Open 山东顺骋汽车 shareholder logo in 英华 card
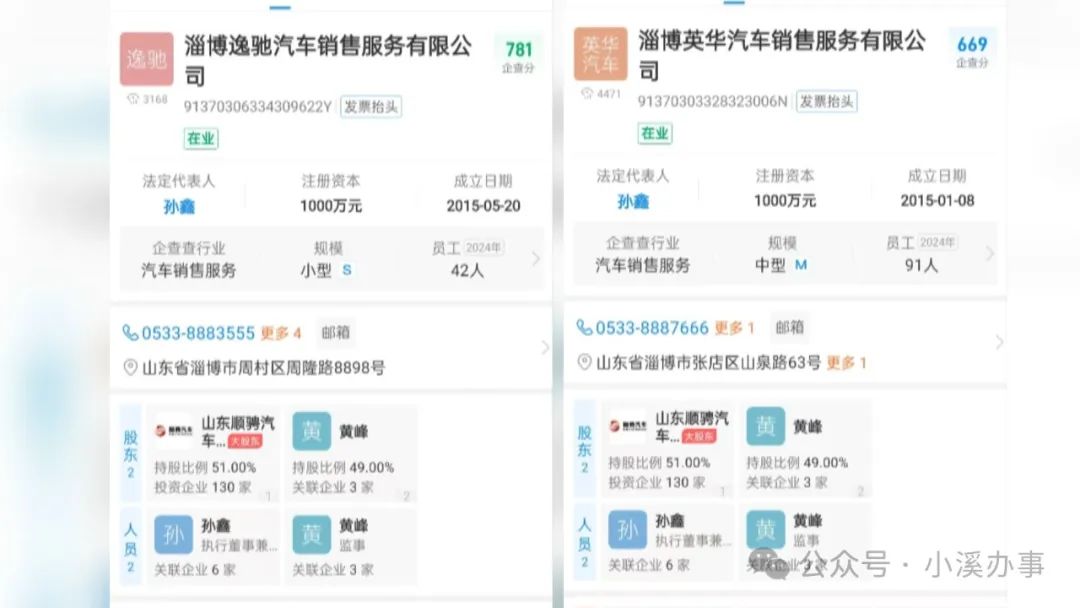 [627, 426]
